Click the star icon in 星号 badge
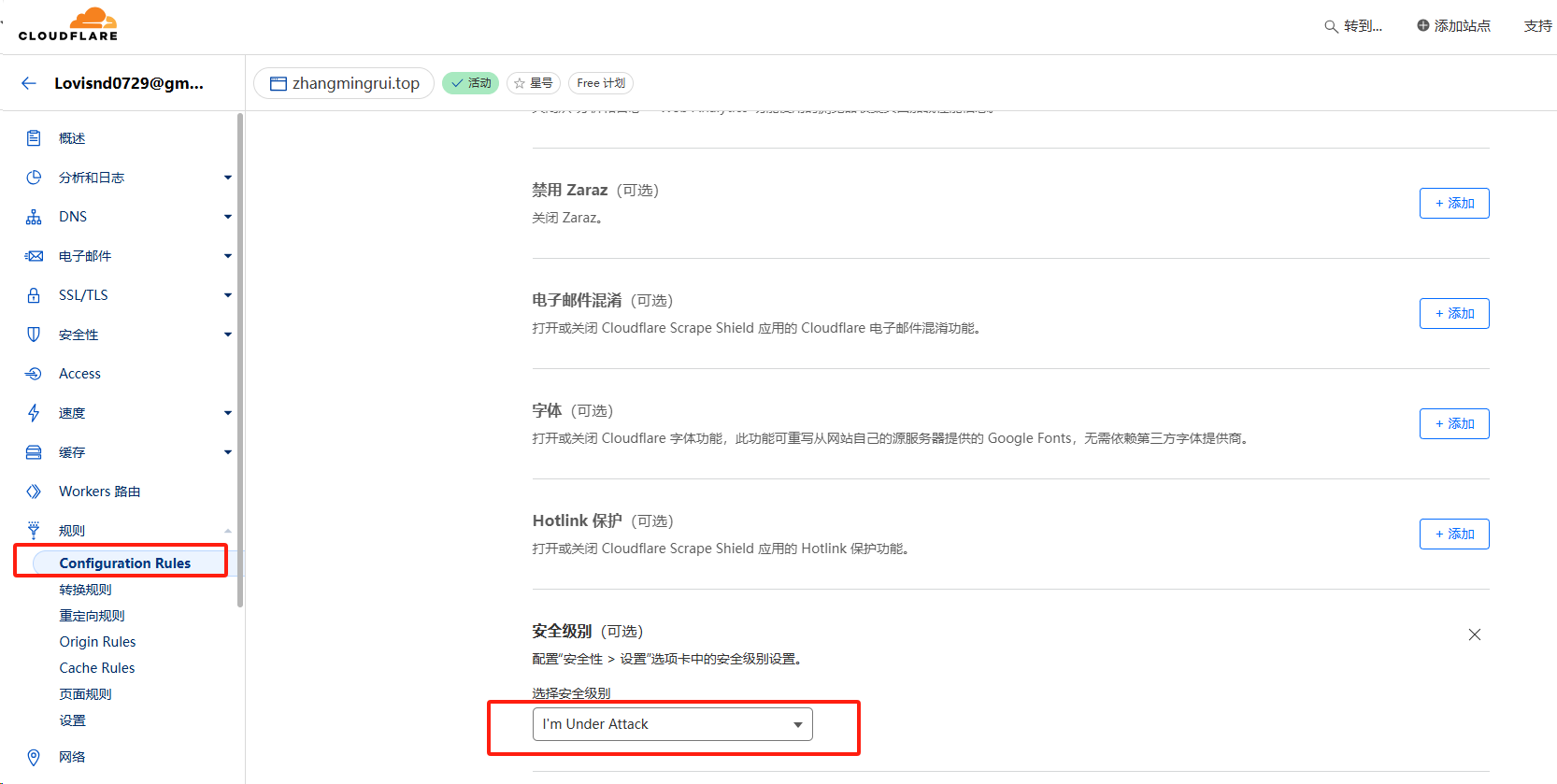This screenshot has width=1557, height=784. tap(520, 83)
